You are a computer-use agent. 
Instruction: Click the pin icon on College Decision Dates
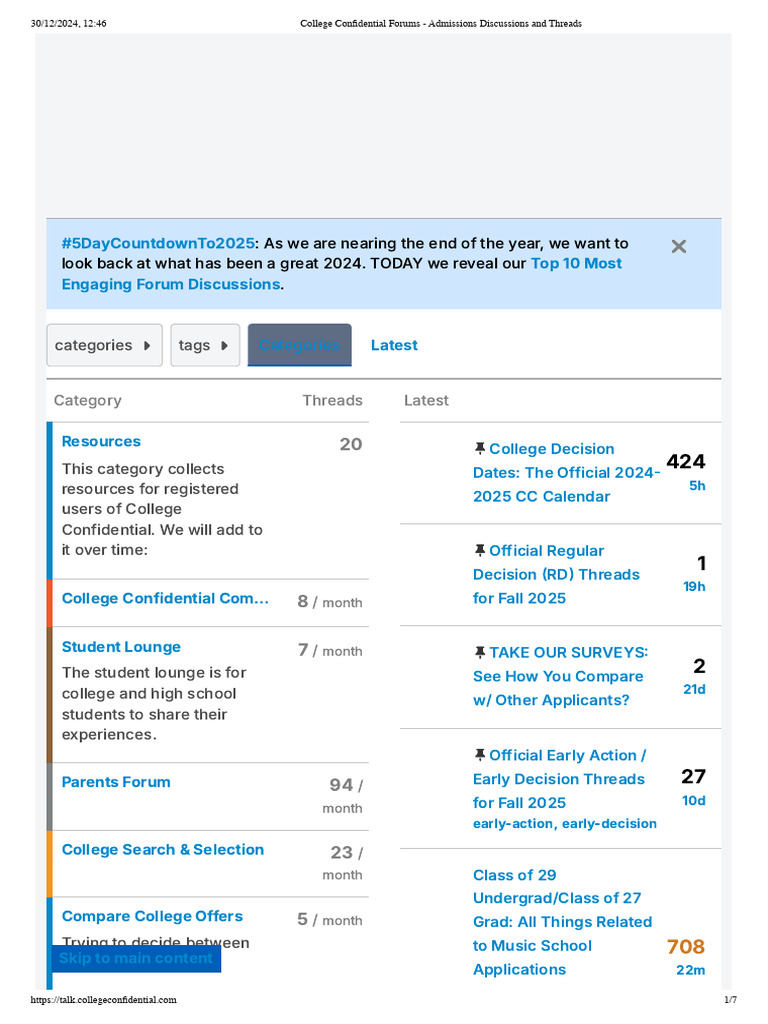coord(479,448)
